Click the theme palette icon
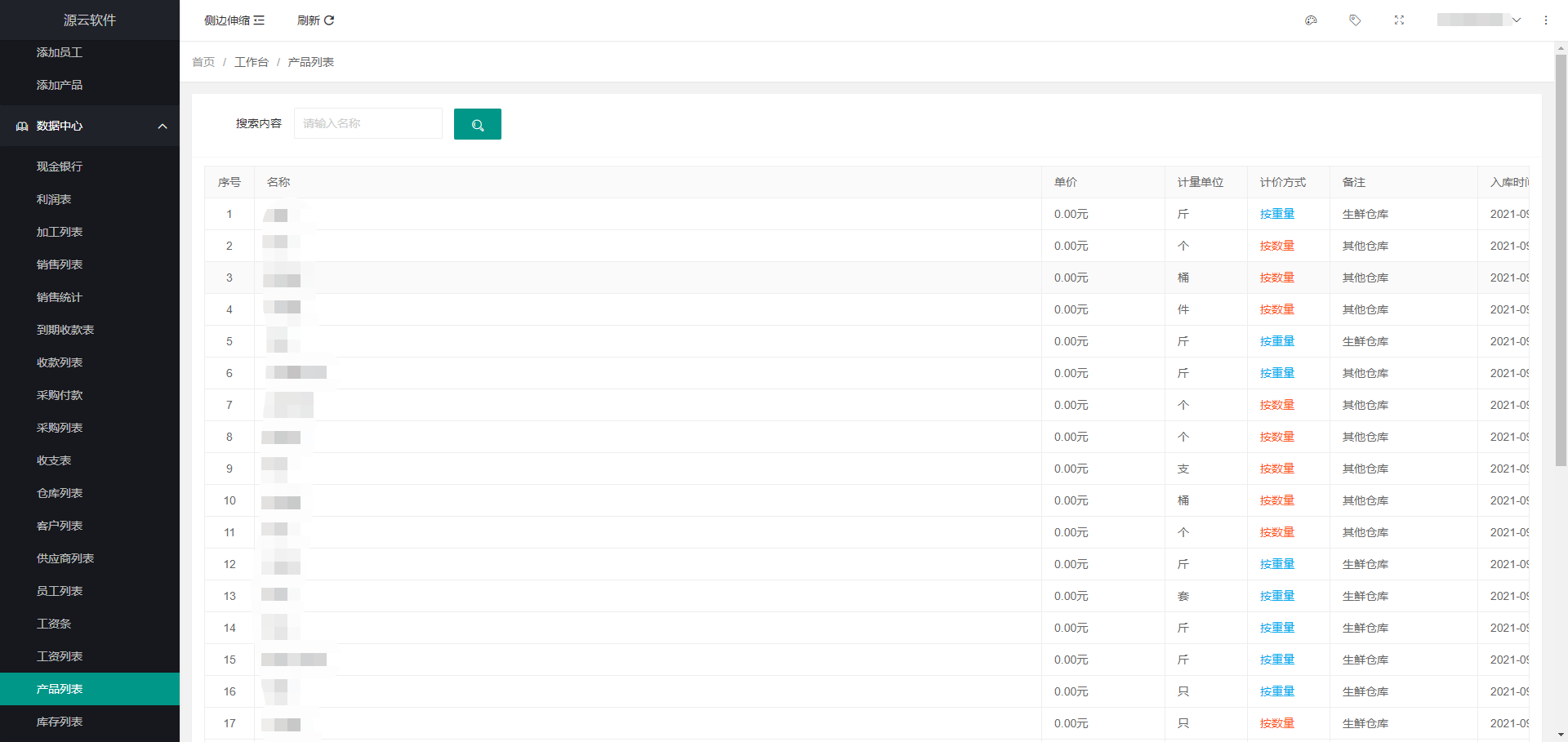This screenshot has height=742, width=1568. coord(1311,20)
